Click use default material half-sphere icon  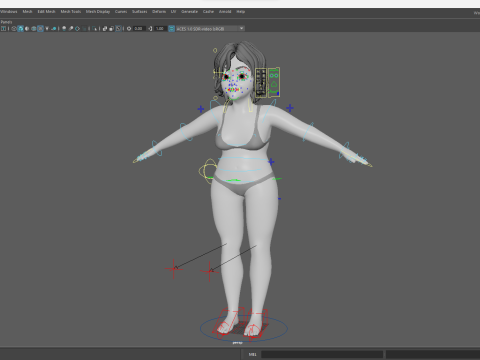(27, 29)
